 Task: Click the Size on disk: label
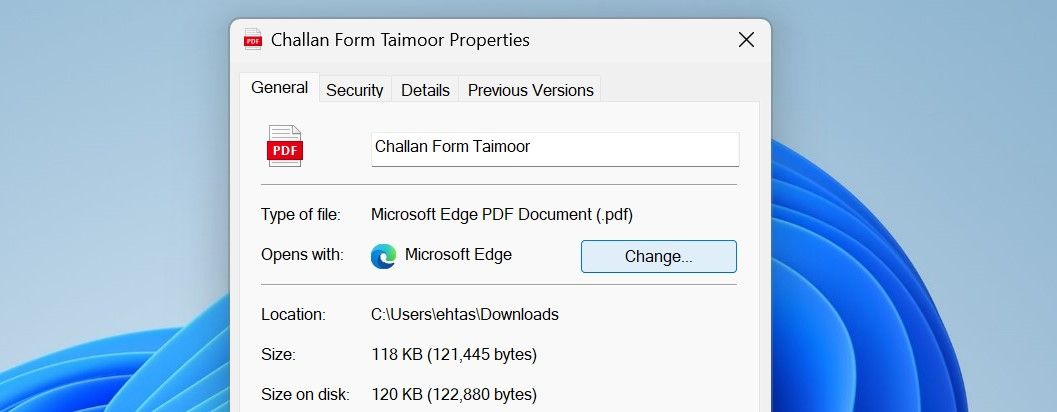305,394
